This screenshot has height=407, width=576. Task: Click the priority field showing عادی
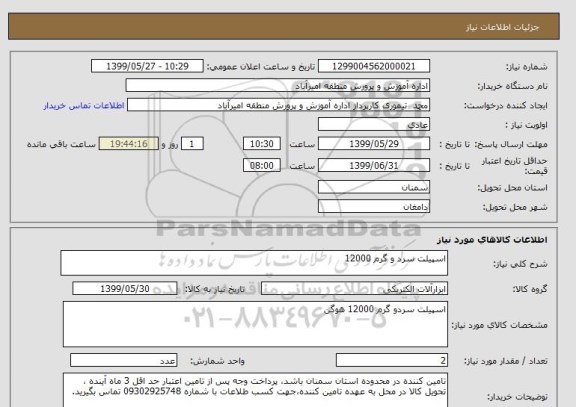[374, 125]
